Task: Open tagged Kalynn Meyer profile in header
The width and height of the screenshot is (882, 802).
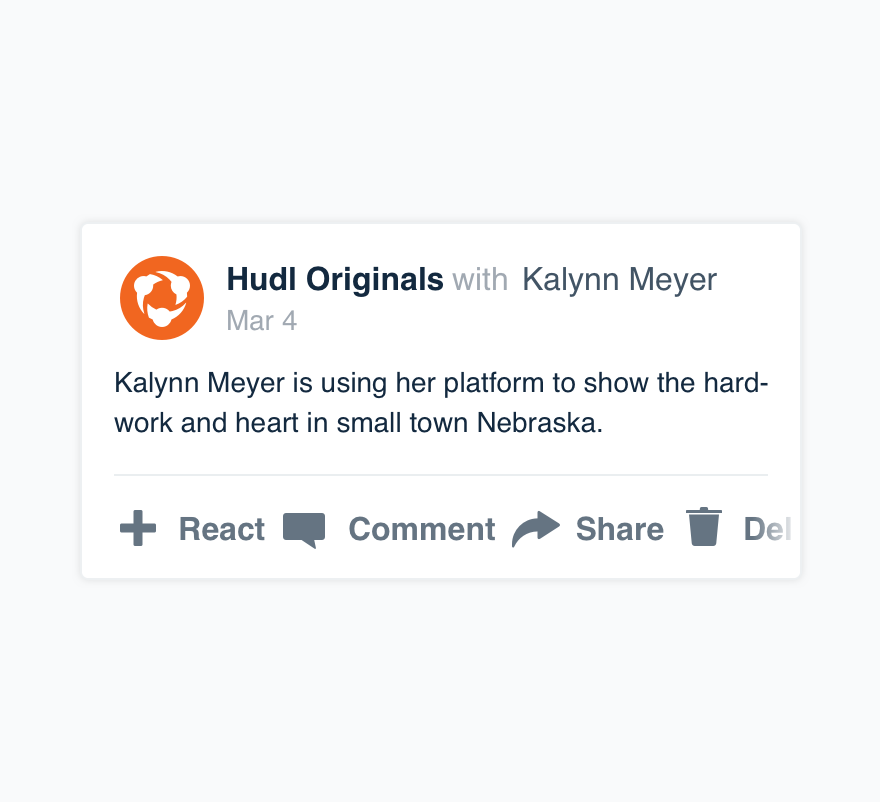Action: pyautogui.click(x=619, y=280)
